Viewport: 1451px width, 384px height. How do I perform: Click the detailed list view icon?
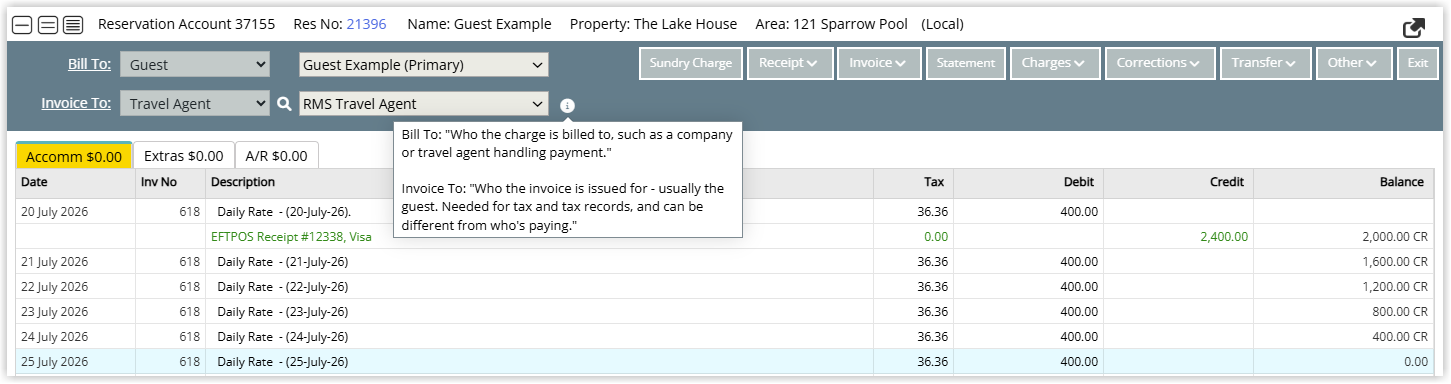[74, 24]
